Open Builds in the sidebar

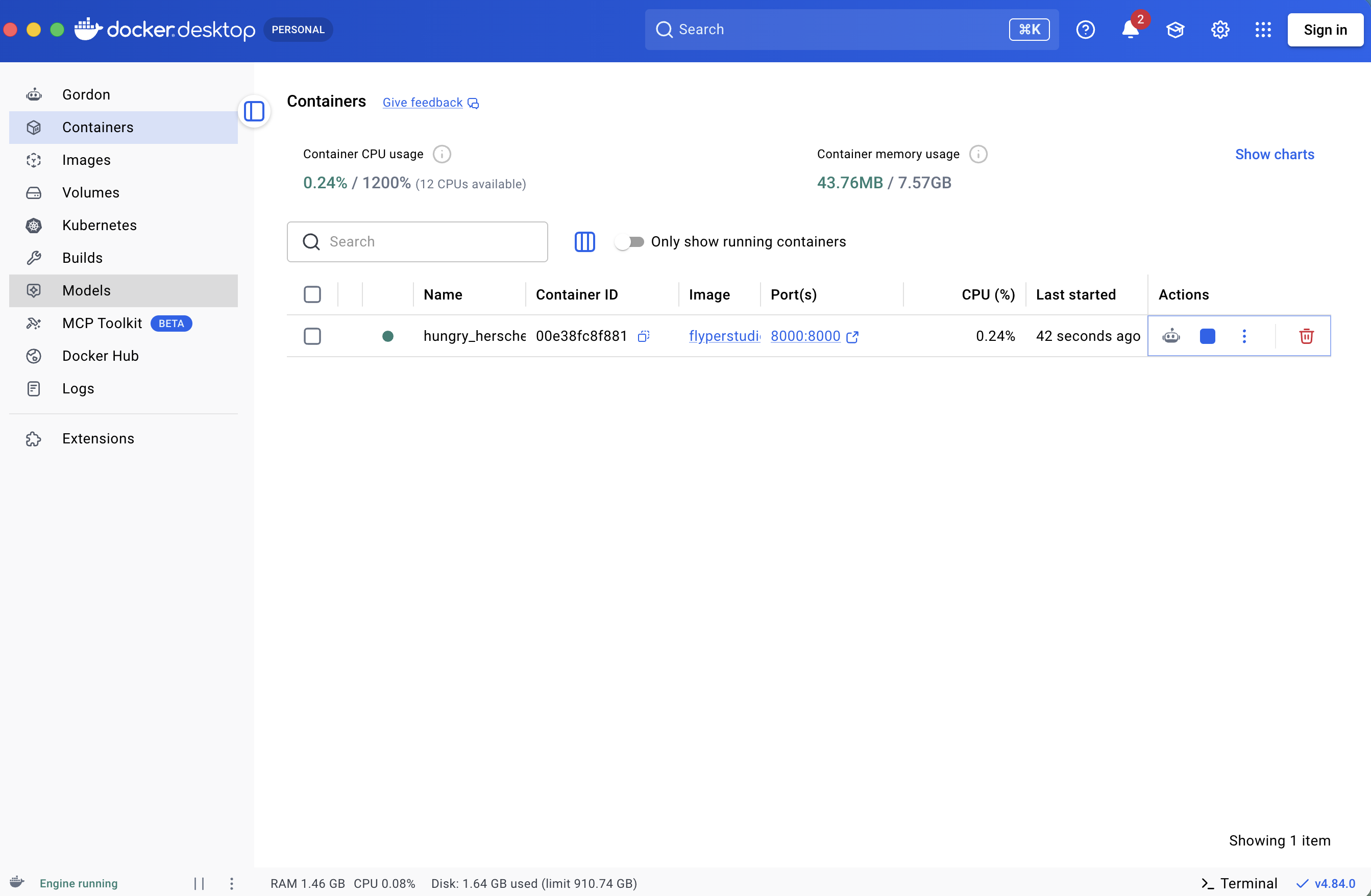[x=124, y=258]
